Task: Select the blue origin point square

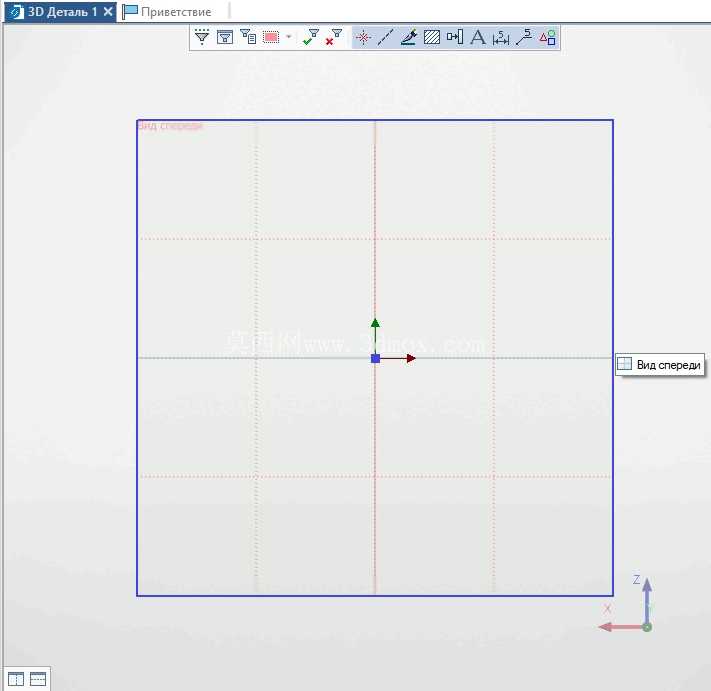Action: pyautogui.click(x=375, y=359)
